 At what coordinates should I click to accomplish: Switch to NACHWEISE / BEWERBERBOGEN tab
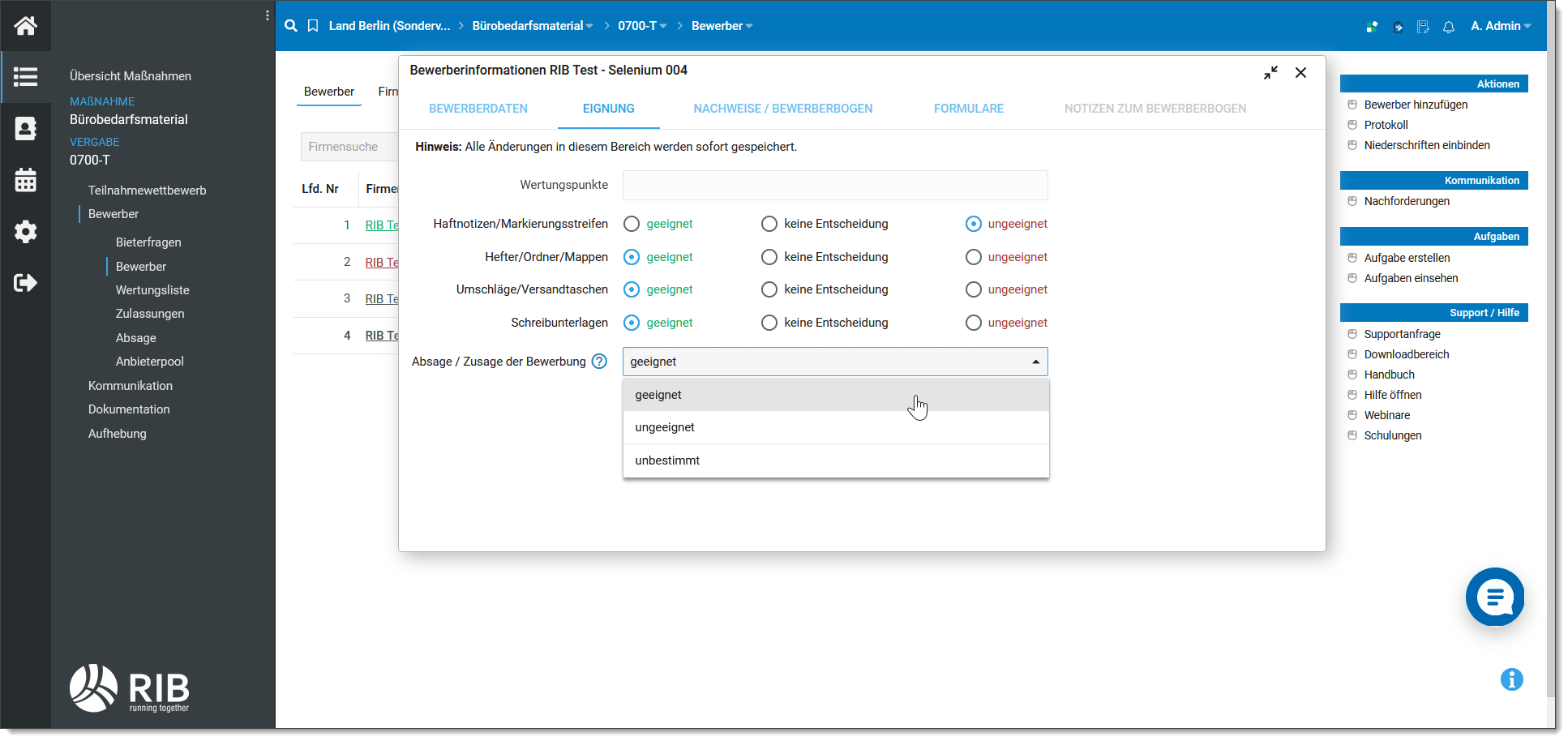point(783,109)
